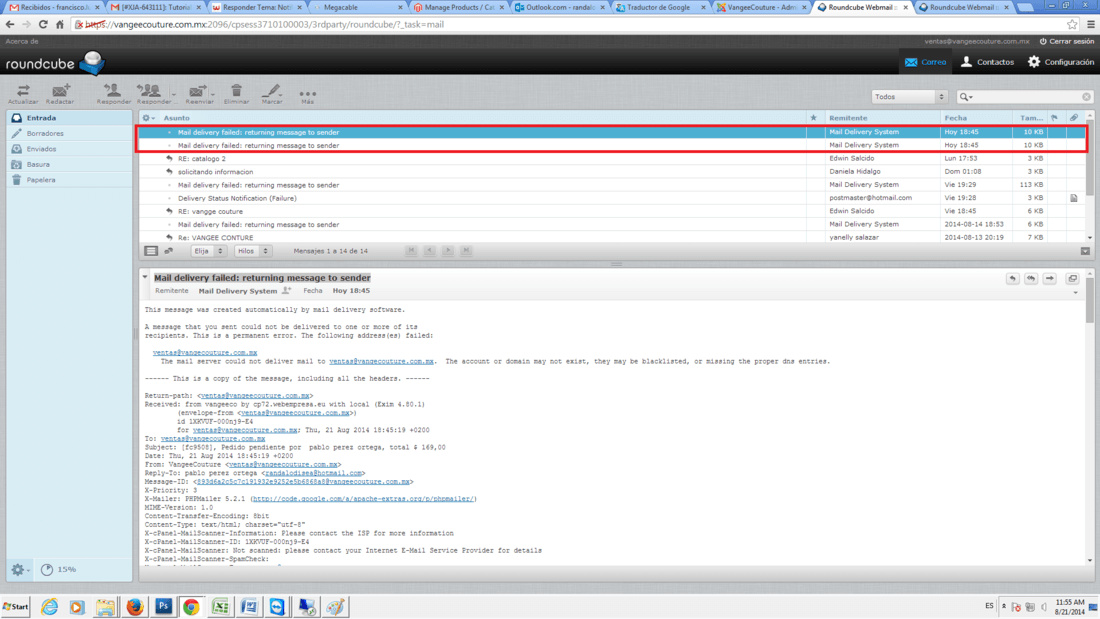Sort messages by the Tamaño column
The width and height of the screenshot is (1100, 619).
click(x=1031, y=118)
